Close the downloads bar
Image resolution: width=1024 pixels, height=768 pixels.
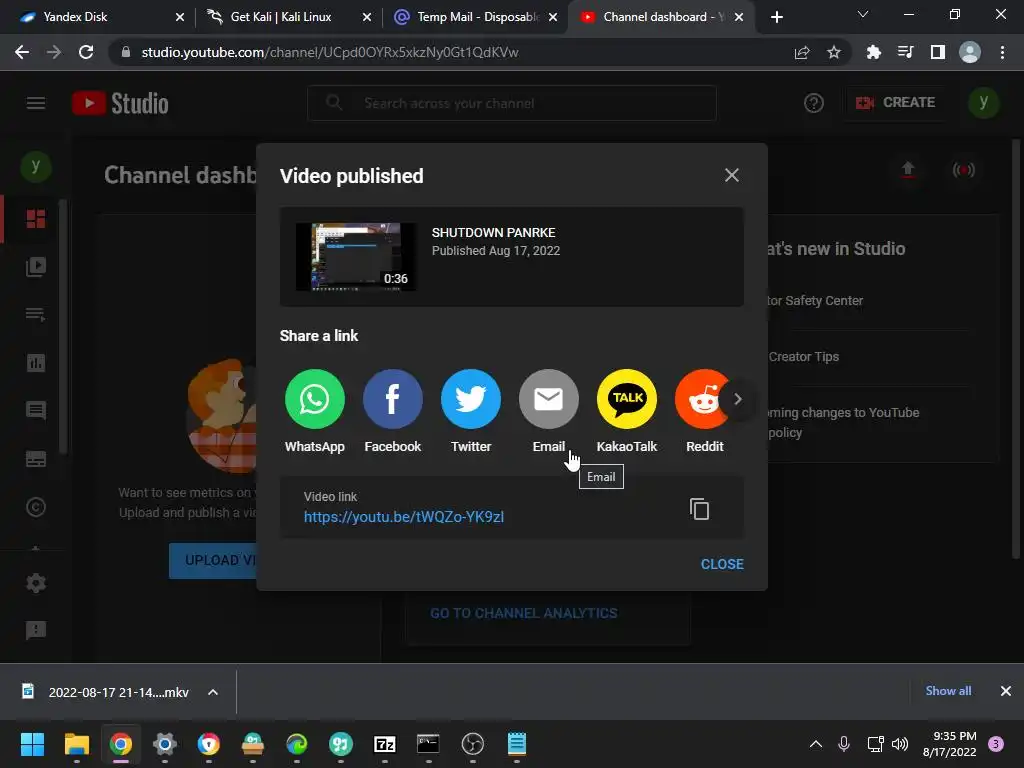1006,691
